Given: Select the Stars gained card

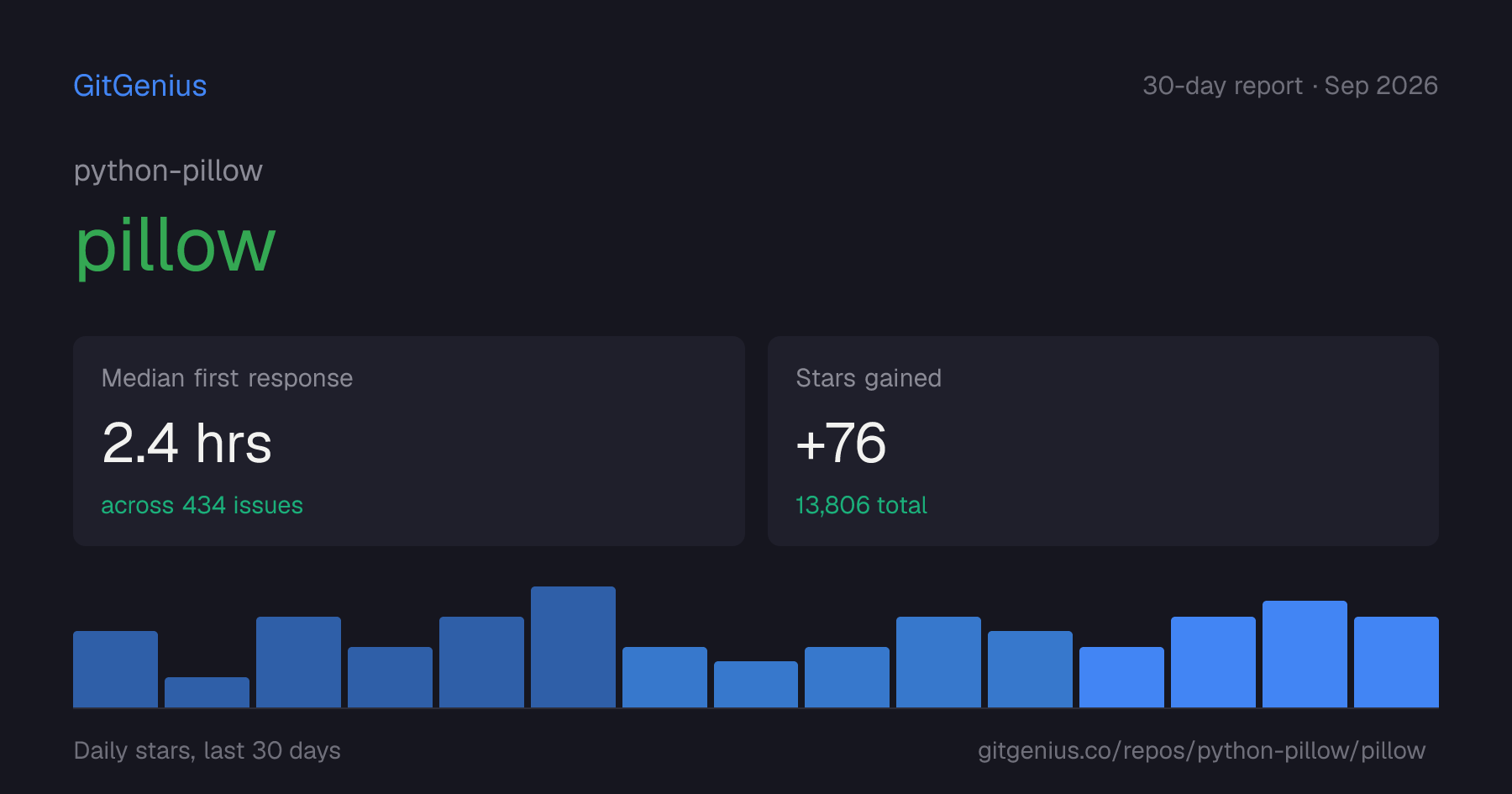Looking at the screenshot, I should coord(1103,441).
